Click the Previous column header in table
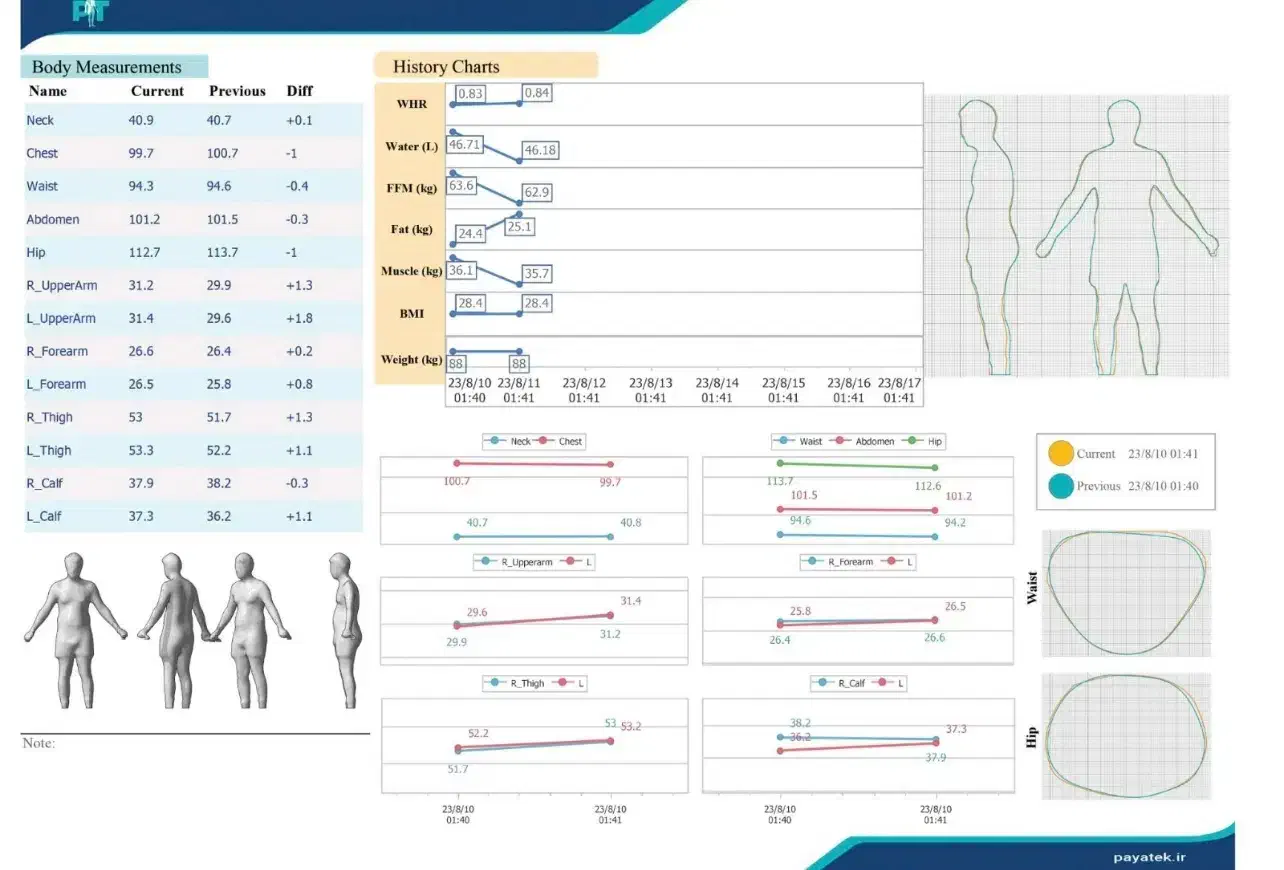 237,91
